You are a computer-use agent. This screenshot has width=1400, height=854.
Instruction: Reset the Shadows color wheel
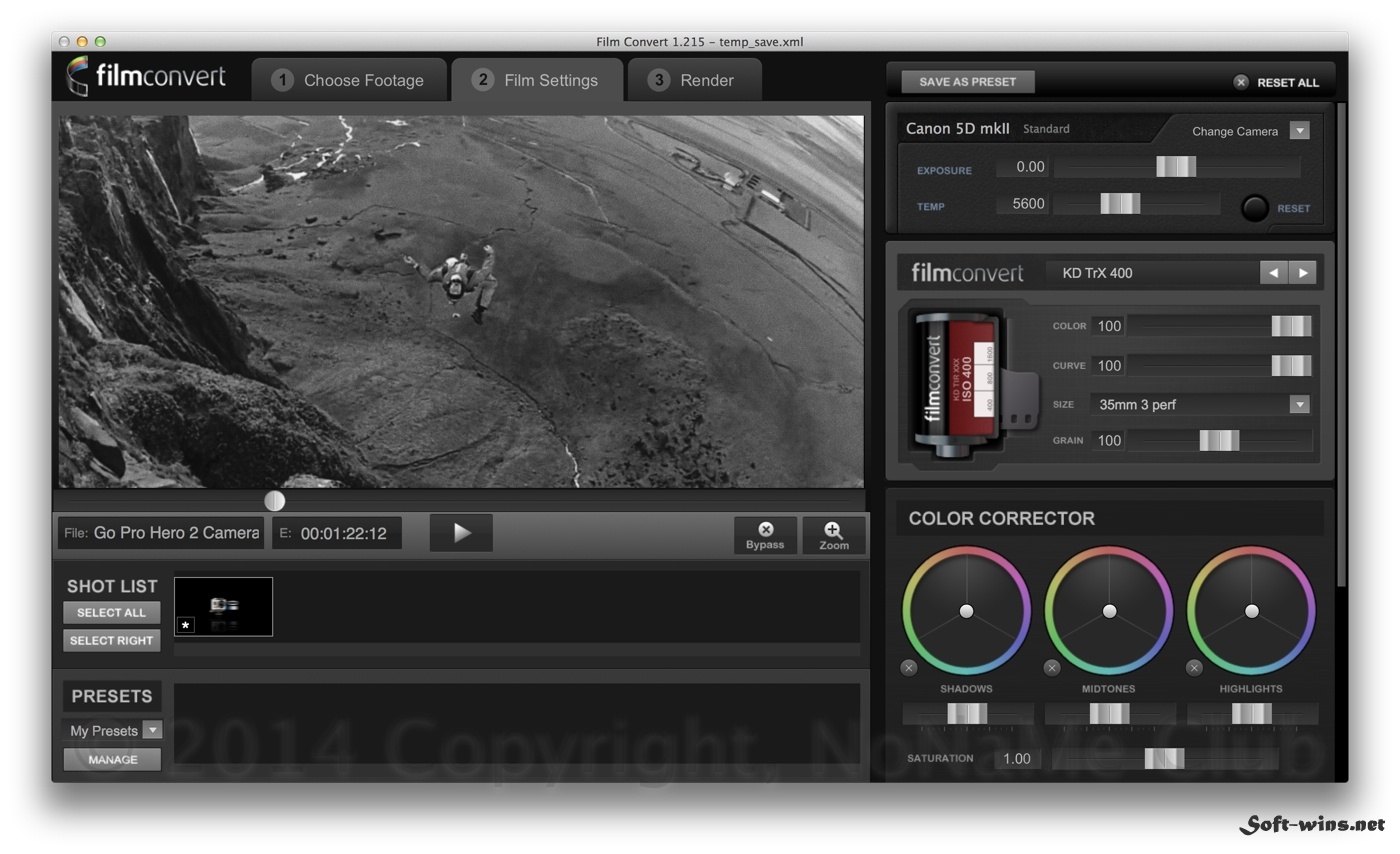coord(909,668)
